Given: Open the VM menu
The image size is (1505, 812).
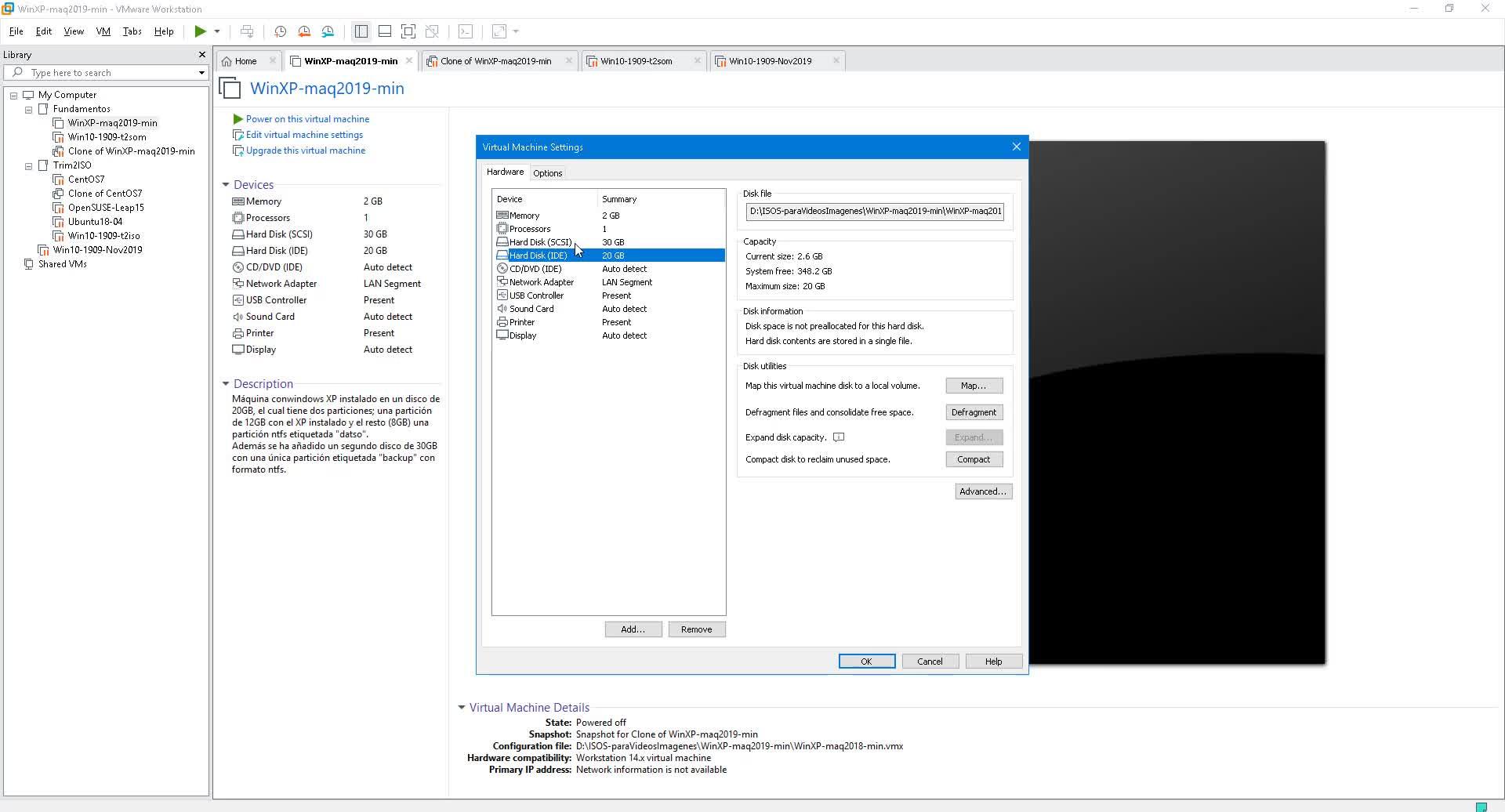Looking at the screenshot, I should pos(103,31).
